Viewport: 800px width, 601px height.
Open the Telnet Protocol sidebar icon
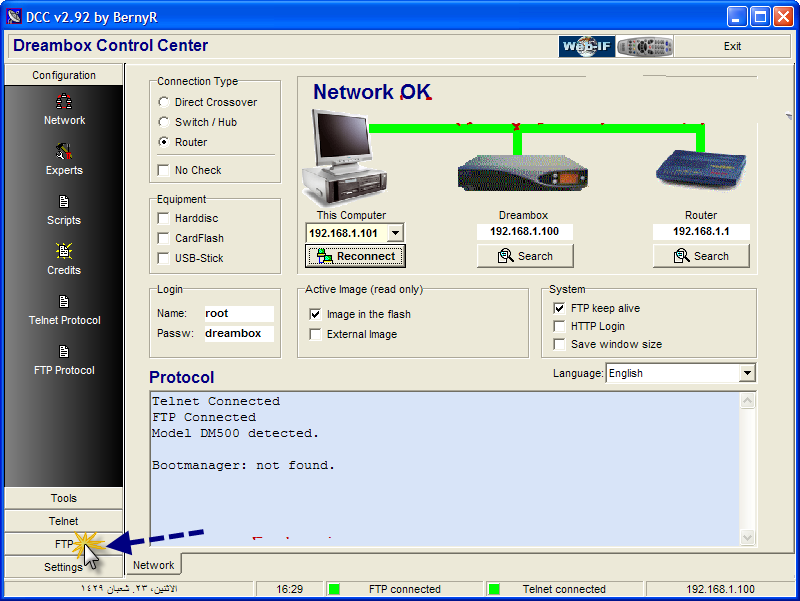click(x=64, y=302)
